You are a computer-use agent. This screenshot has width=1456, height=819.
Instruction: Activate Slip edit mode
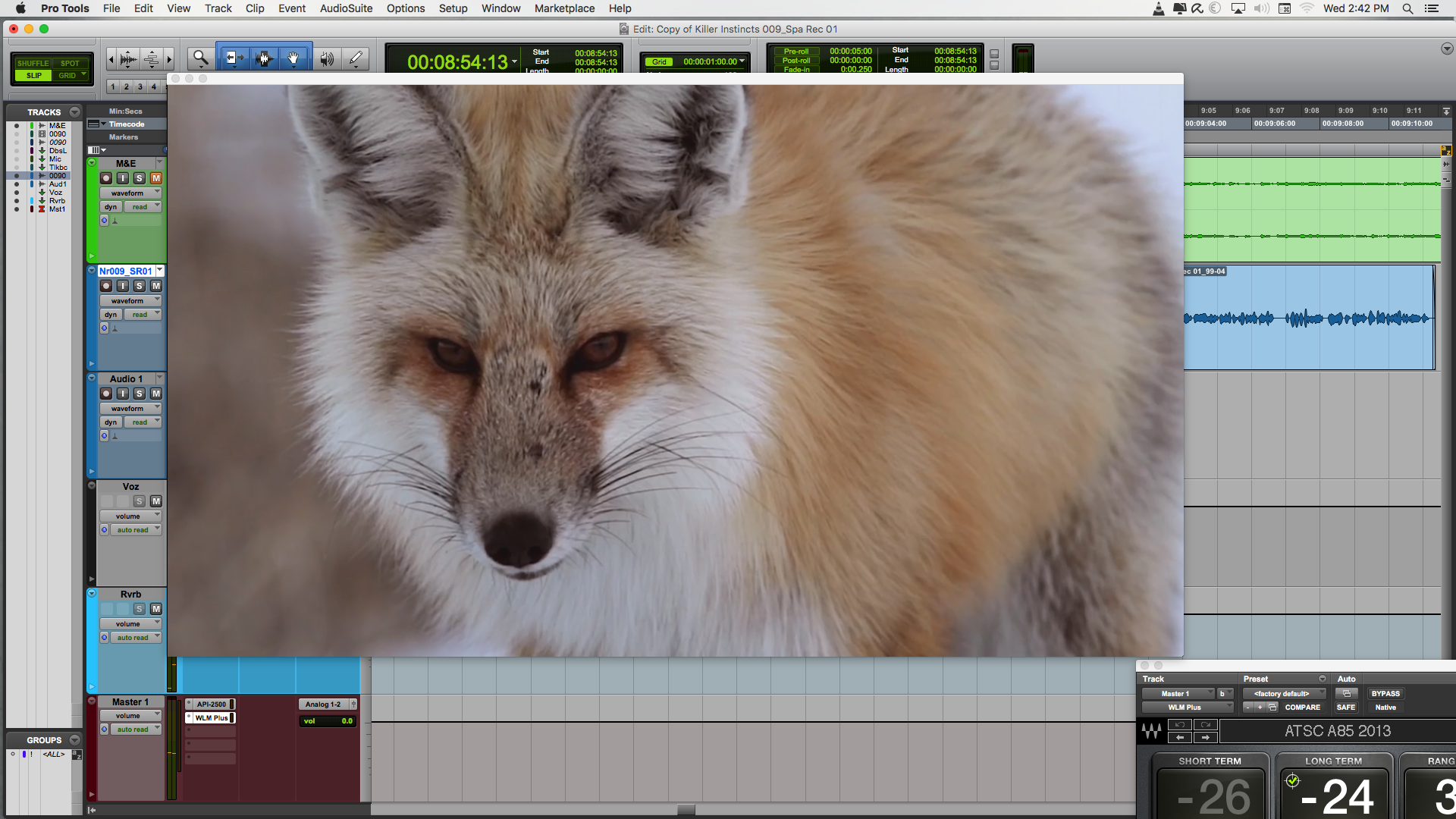(34, 75)
